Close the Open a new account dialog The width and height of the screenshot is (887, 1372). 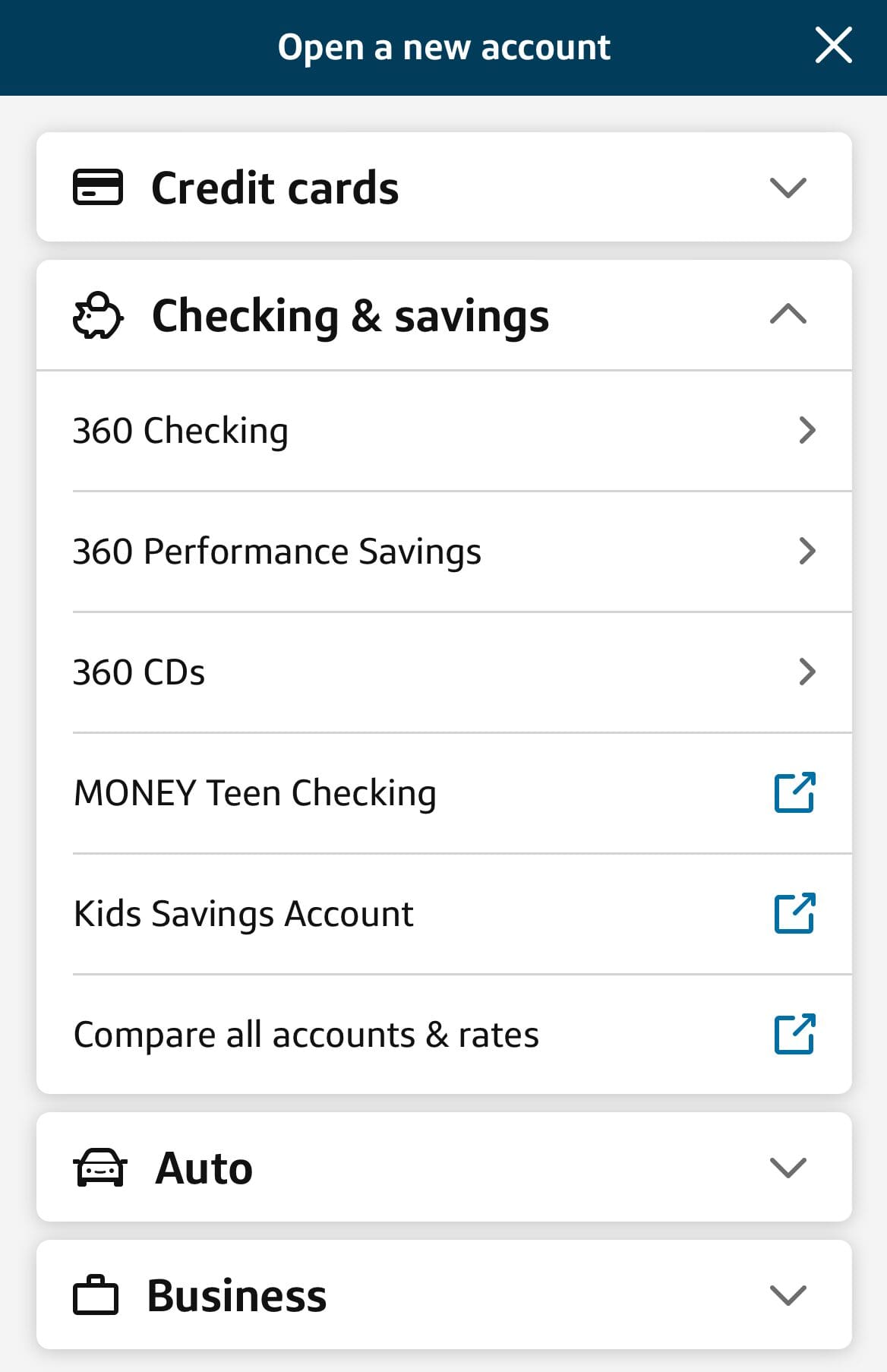pos(833,46)
